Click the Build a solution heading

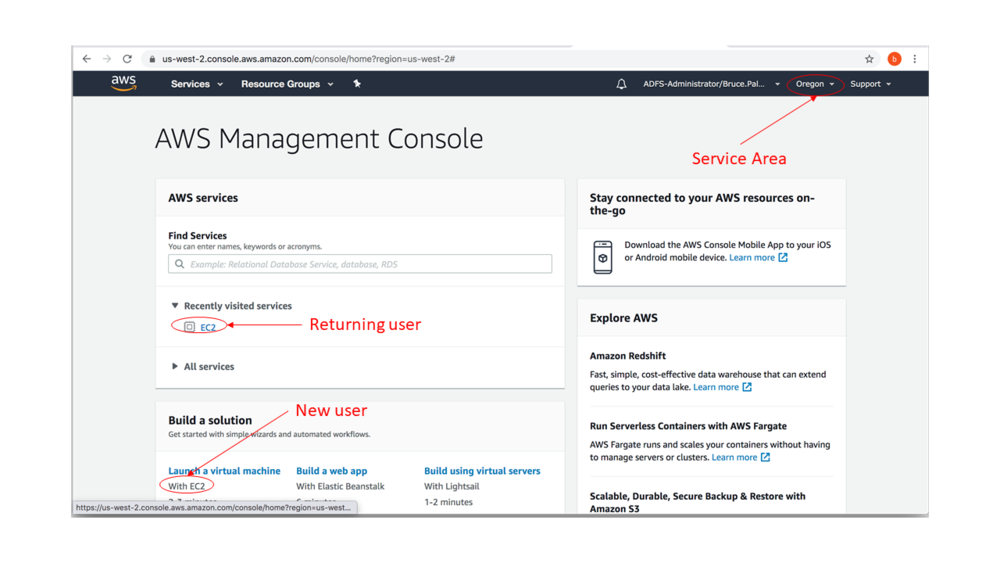210,420
